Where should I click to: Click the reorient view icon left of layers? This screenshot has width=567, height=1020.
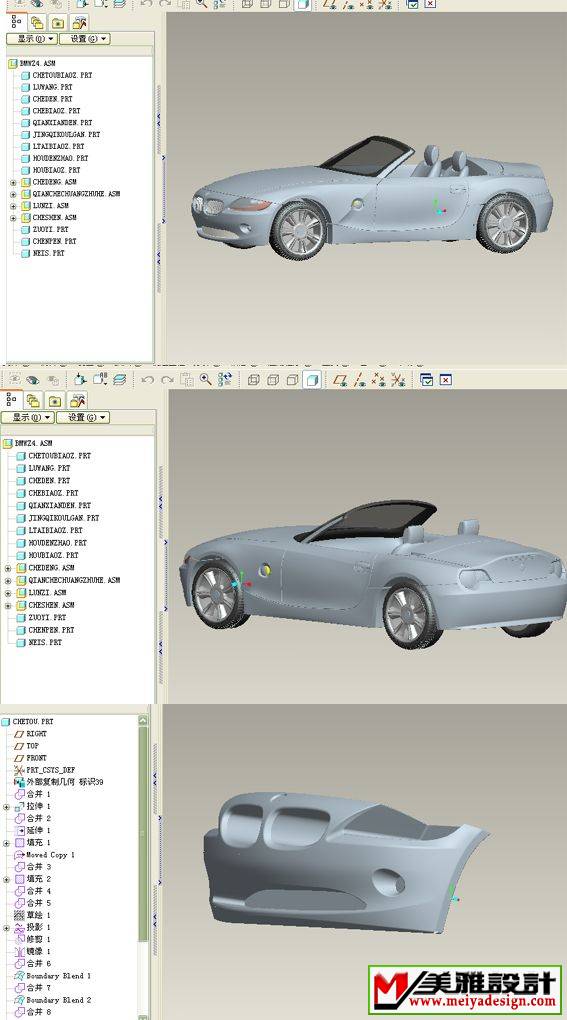coord(80,379)
